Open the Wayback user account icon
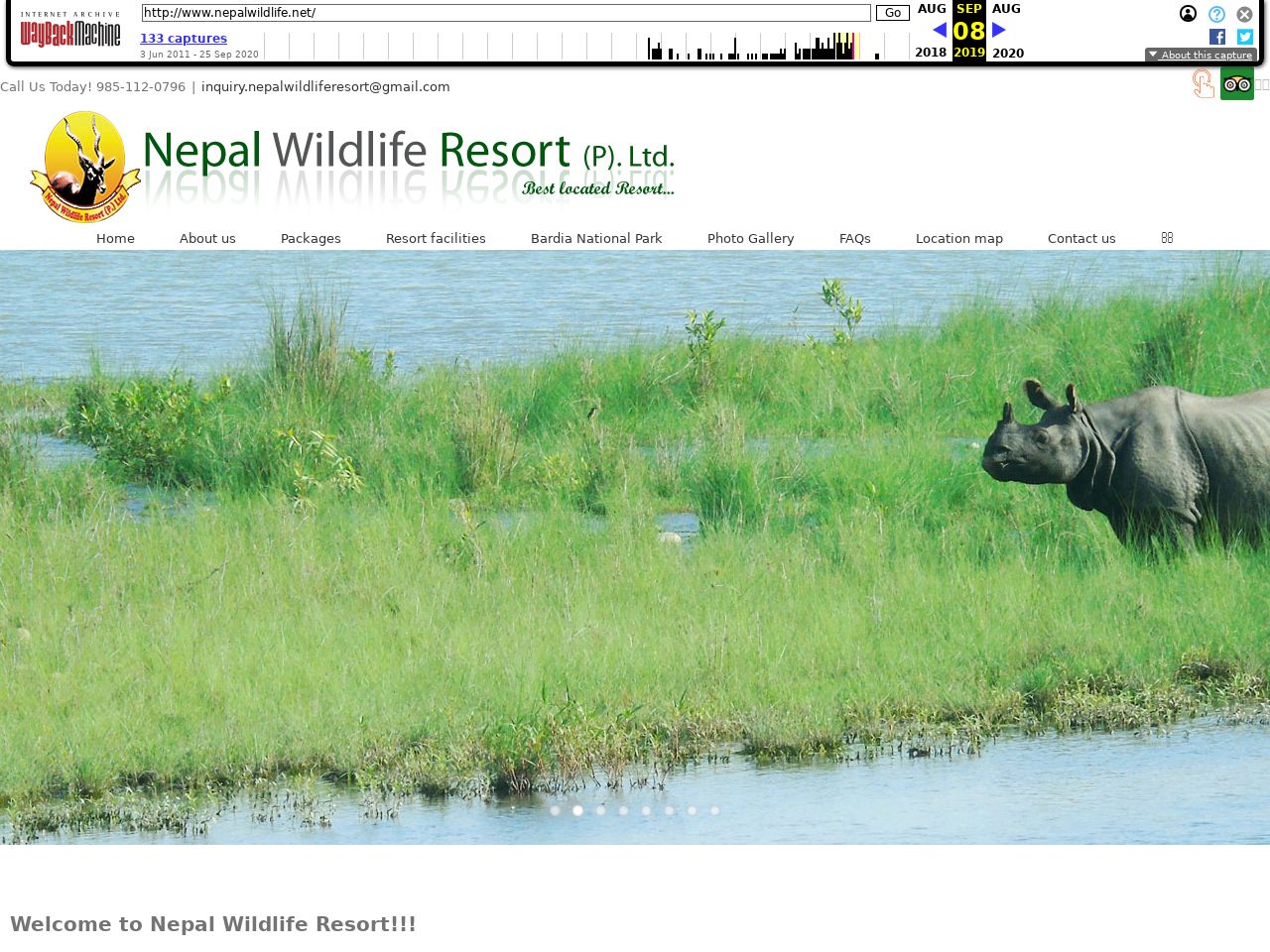Screen dimensions: 1270x952 coord(1188,14)
